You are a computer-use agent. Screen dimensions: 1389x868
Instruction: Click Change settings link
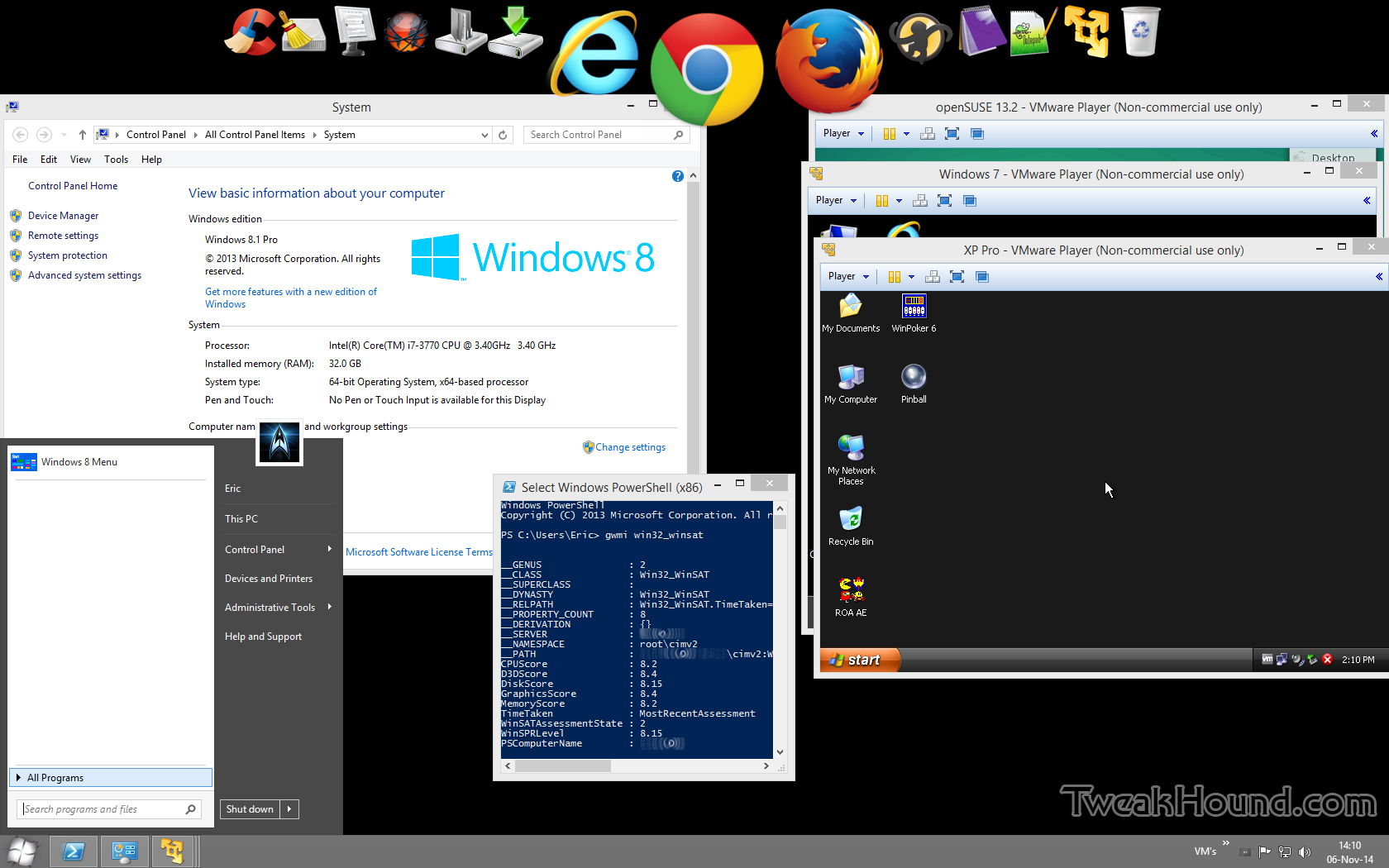[x=630, y=447]
